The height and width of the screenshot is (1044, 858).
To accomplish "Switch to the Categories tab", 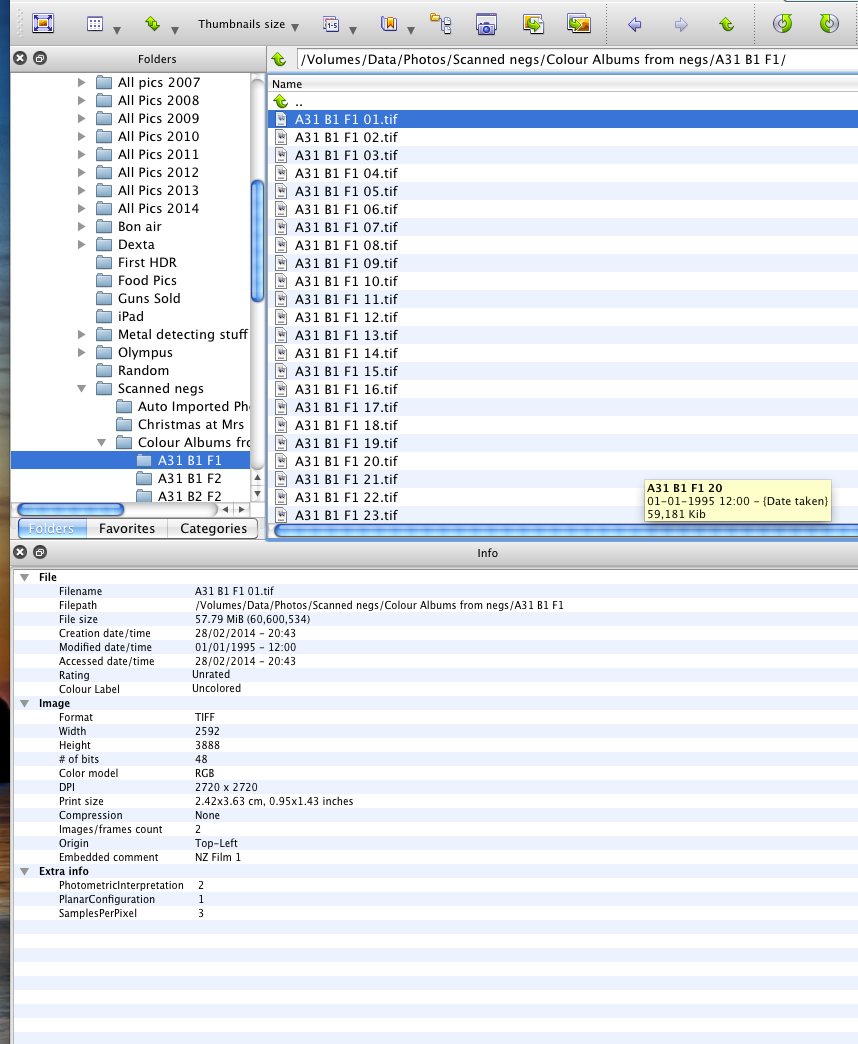I will (x=213, y=529).
